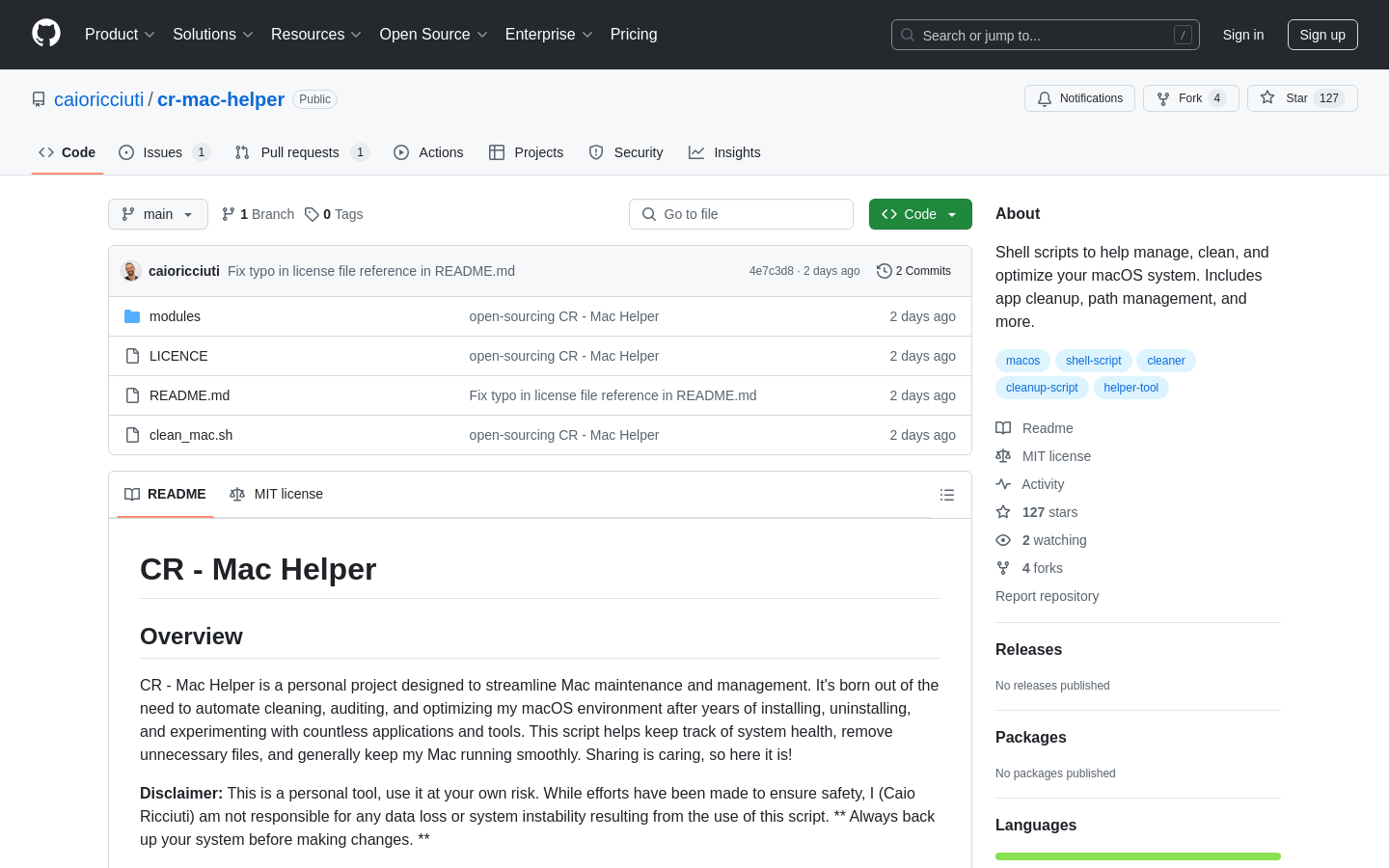Click the Notifications bell button
1389x868 pixels.
coord(1079,98)
